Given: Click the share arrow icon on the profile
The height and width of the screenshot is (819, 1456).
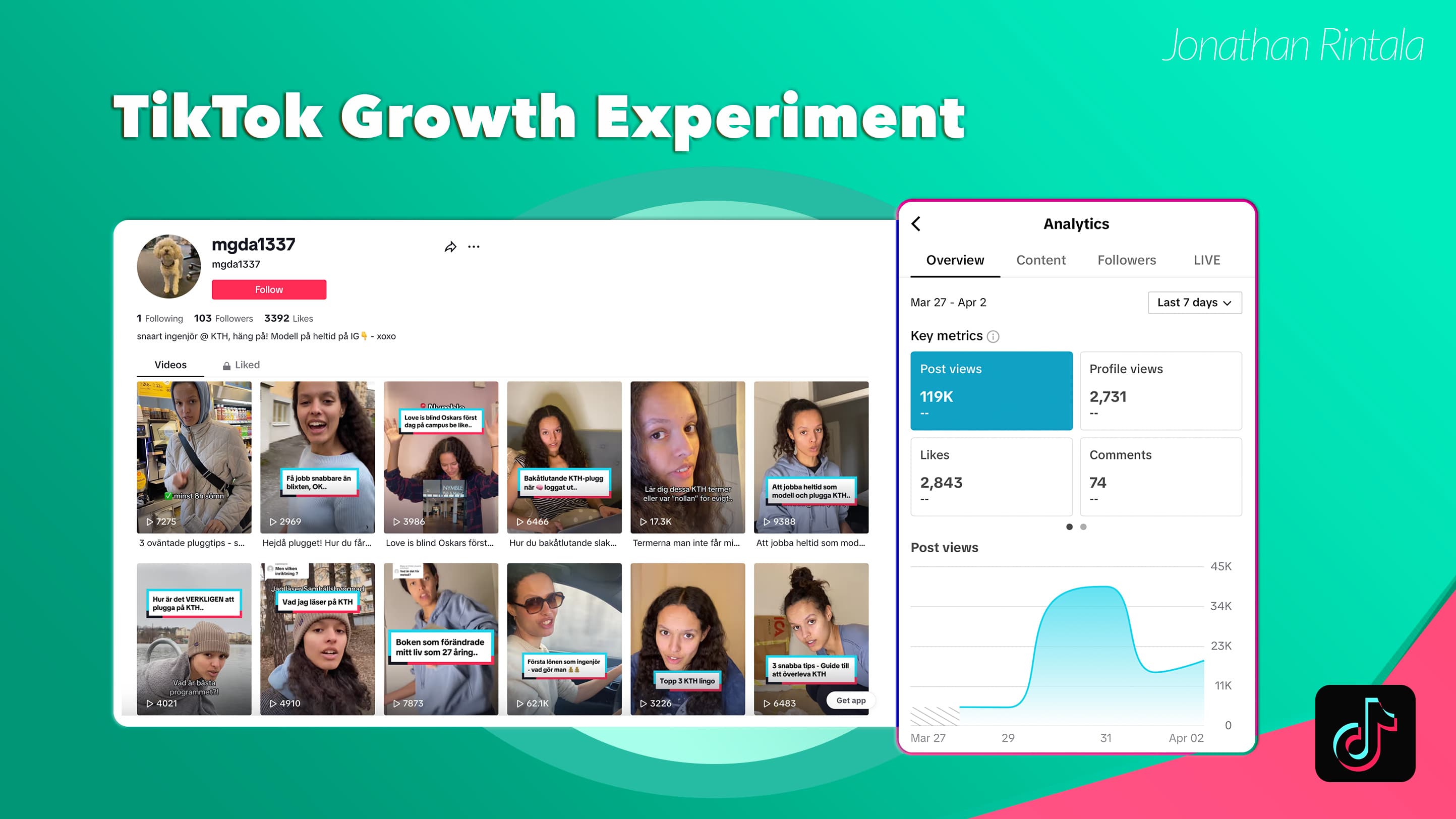Looking at the screenshot, I should 450,247.
